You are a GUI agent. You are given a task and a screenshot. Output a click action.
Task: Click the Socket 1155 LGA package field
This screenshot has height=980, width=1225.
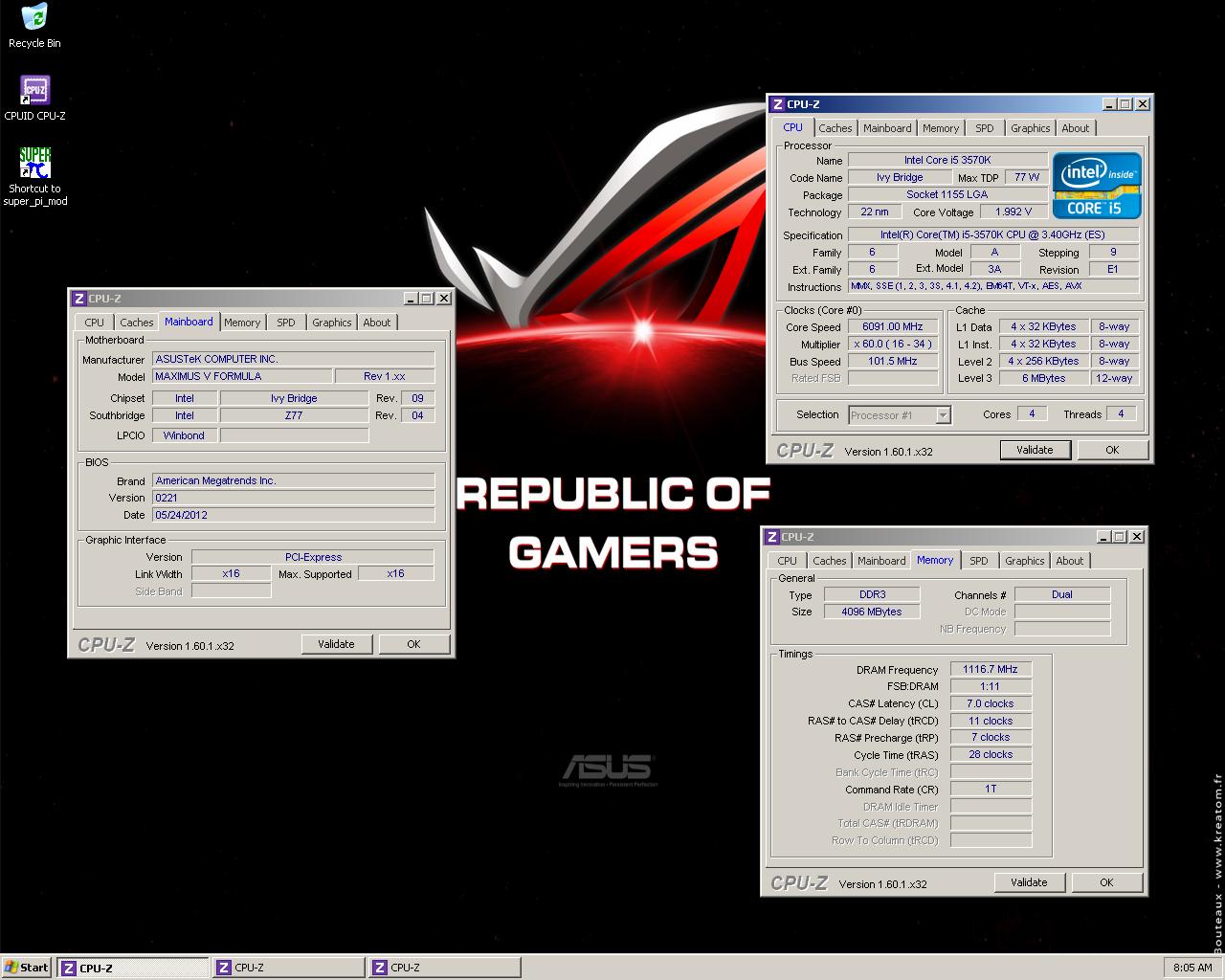click(x=947, y=194)
